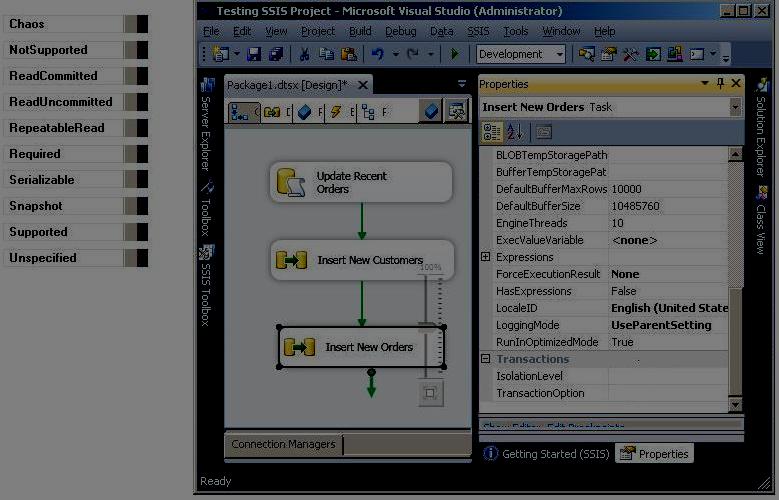Open the Event Handlers lightning tab icon

pos(336,112)
